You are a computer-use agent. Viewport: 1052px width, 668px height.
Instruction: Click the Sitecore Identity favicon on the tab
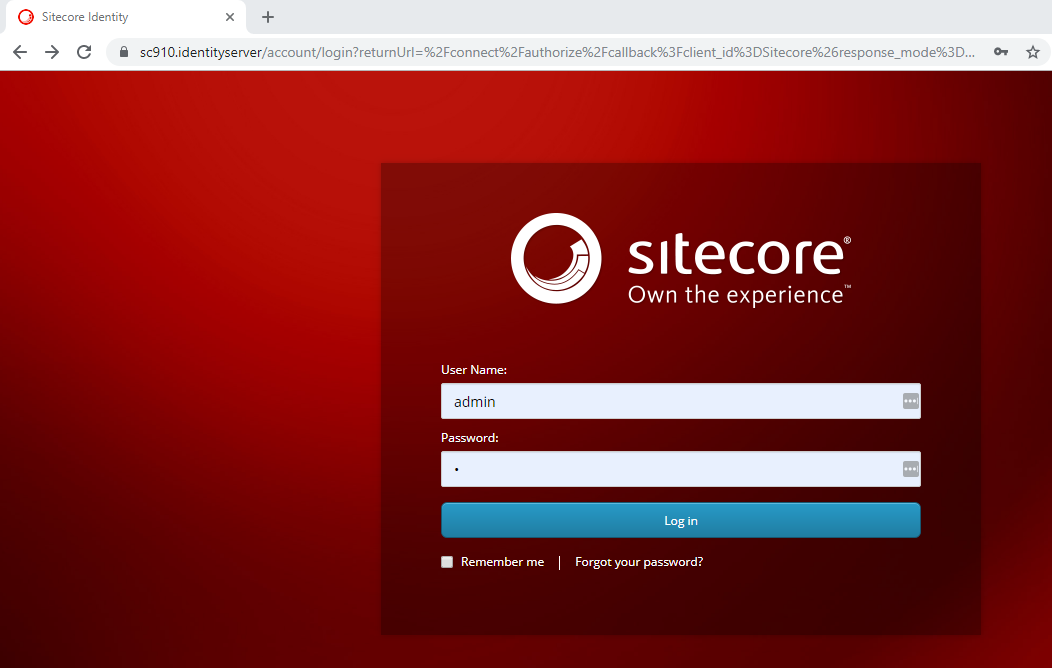pyautogui.click(x=27, y=16)
